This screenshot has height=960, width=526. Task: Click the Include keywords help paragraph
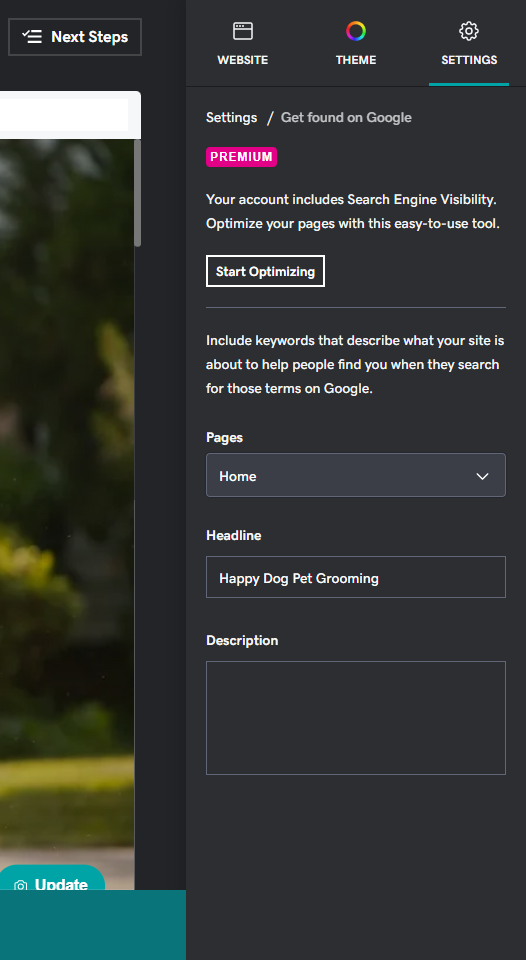355,364
